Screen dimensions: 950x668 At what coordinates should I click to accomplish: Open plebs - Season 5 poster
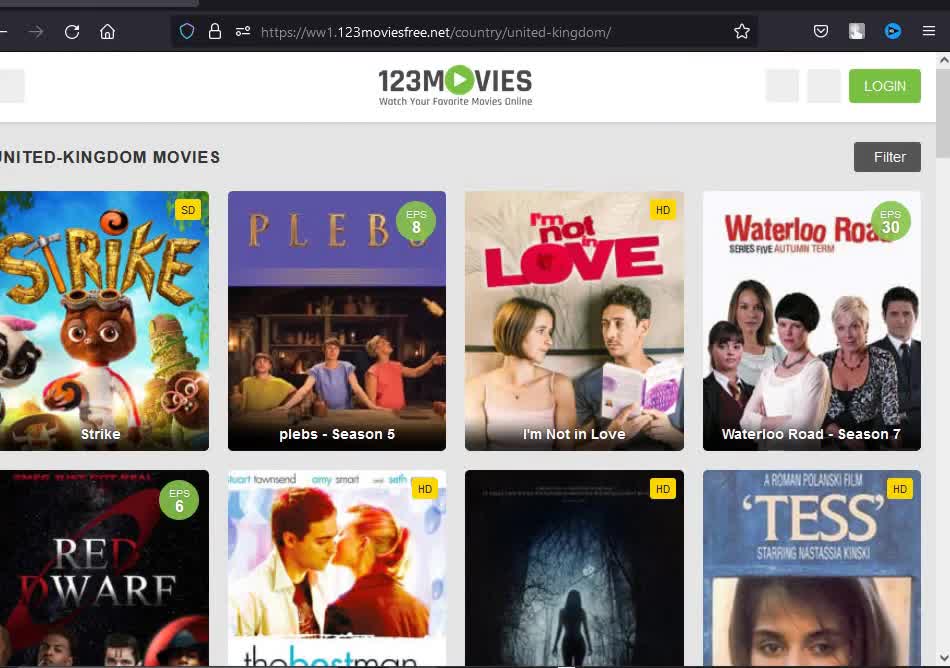click(337, 321)
